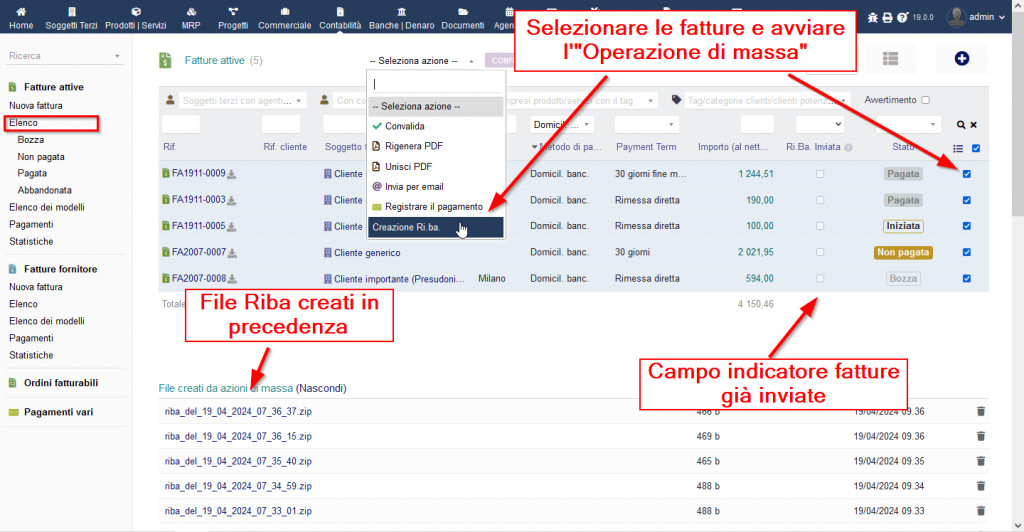Open Prodotti | Servizi module
The height and width of the screenshot is (532, 1024).
click(x=135, y=18)
